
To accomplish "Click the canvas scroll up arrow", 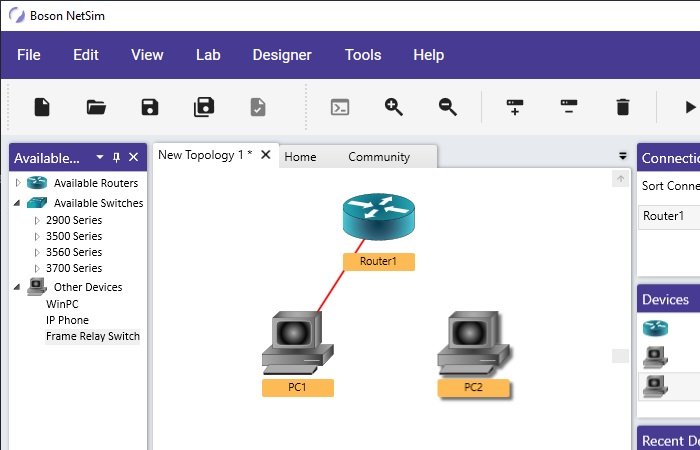I will 621,179.
